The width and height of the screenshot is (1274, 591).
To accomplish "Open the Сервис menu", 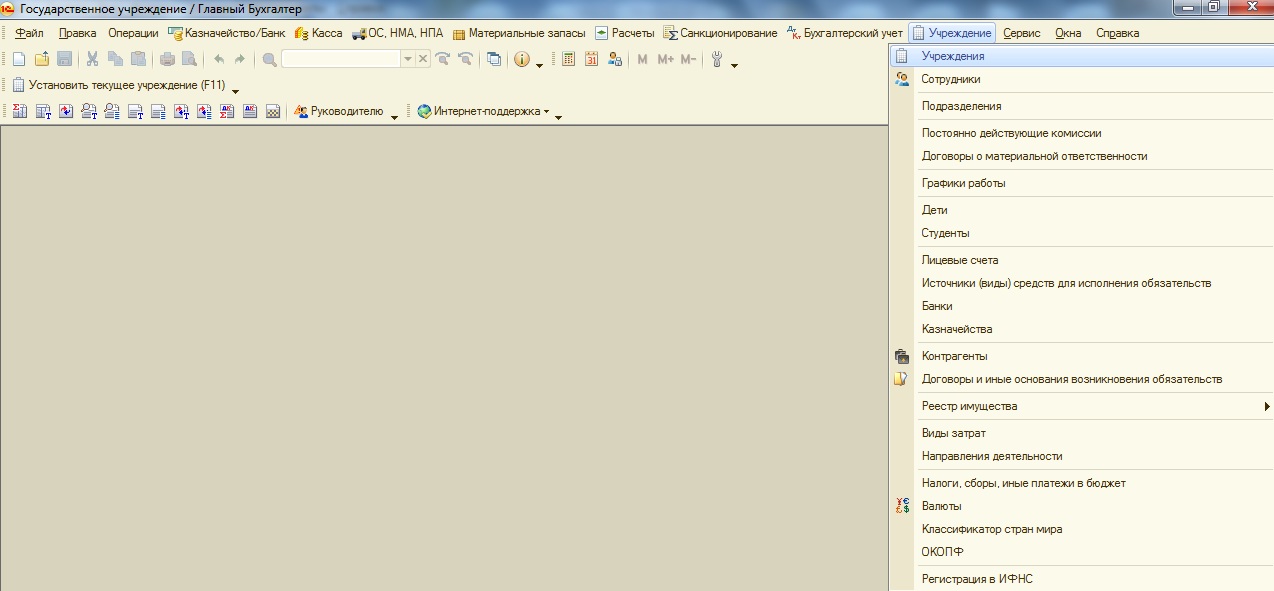I will [1021, 33].
